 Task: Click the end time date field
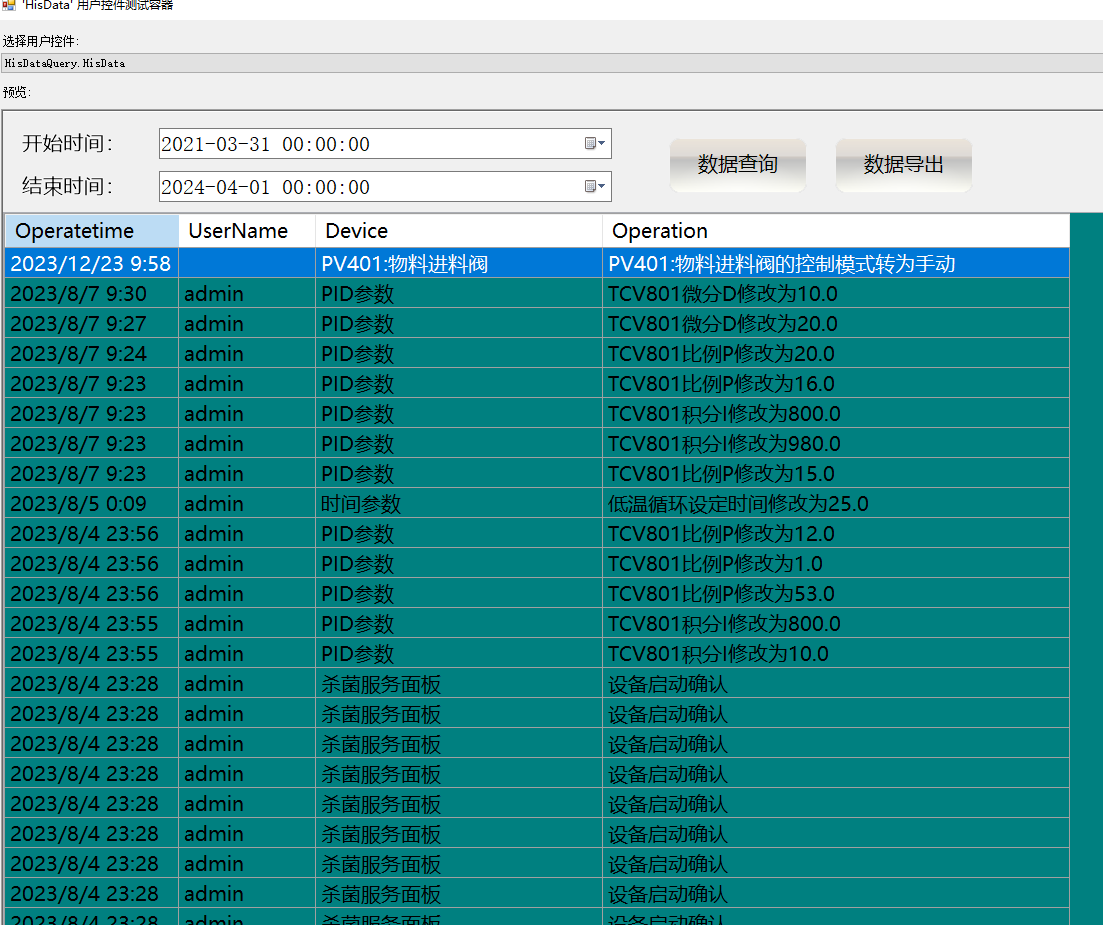click(370, 187)
